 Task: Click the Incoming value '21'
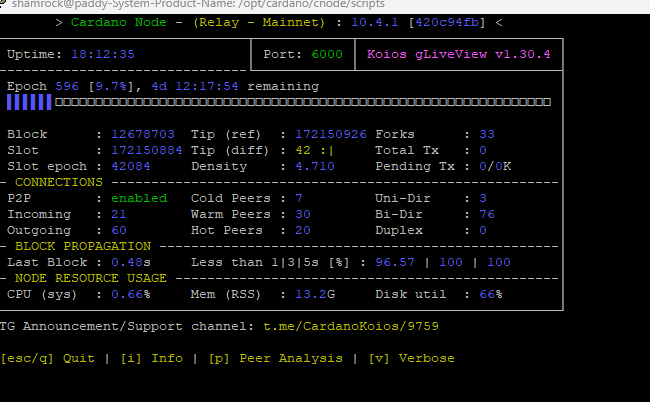click(119, 214)
